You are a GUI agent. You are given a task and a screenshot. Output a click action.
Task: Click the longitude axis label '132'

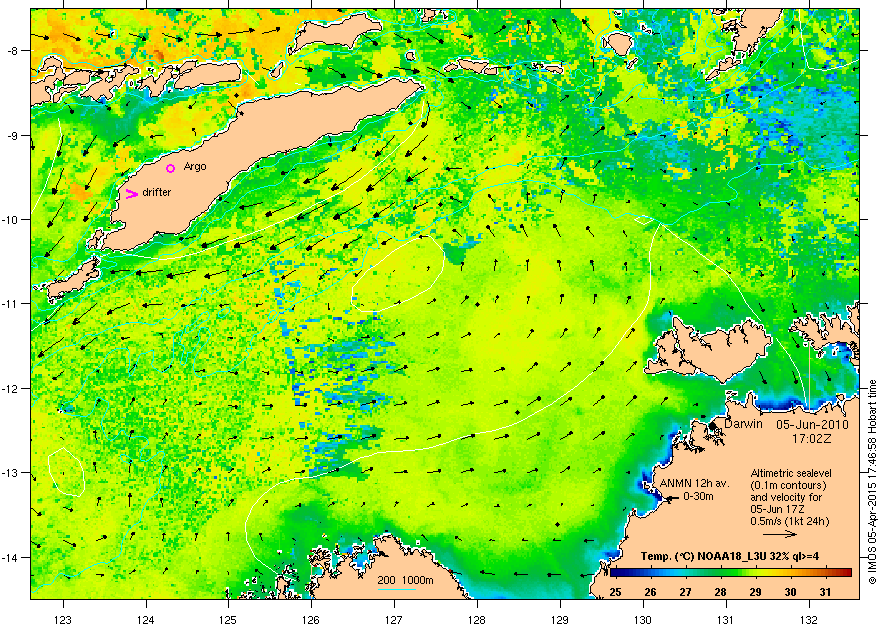pyautogui.click(x=809, y=619)
